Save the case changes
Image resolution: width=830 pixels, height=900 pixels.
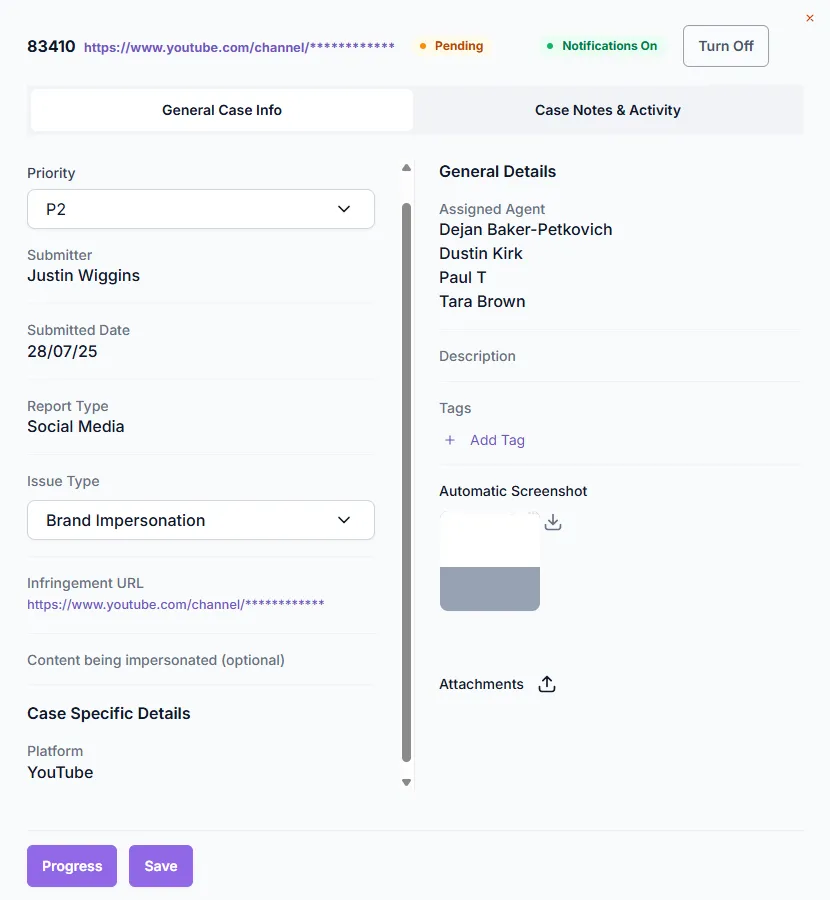(161, 866)
